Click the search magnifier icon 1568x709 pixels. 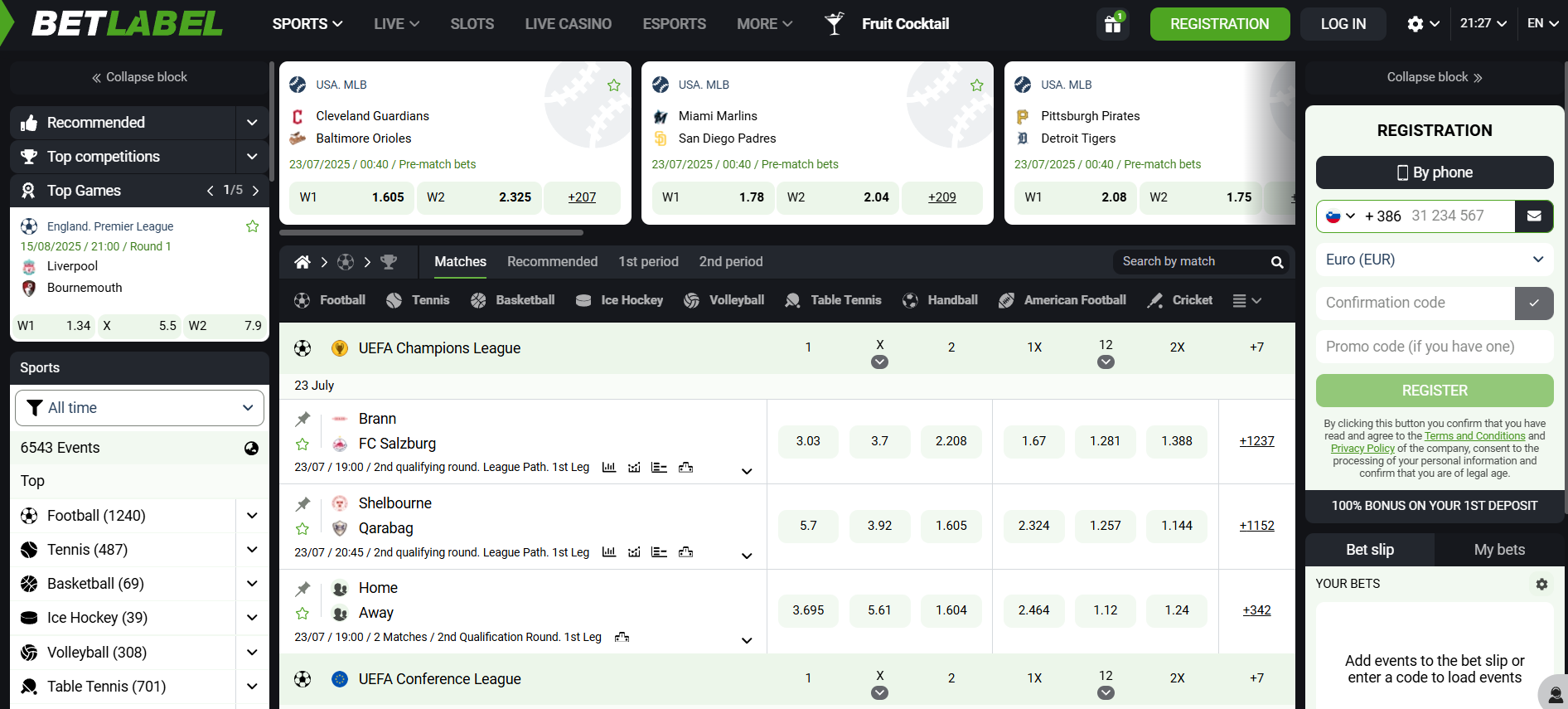pyautogui.click(x=1277, y=262)
